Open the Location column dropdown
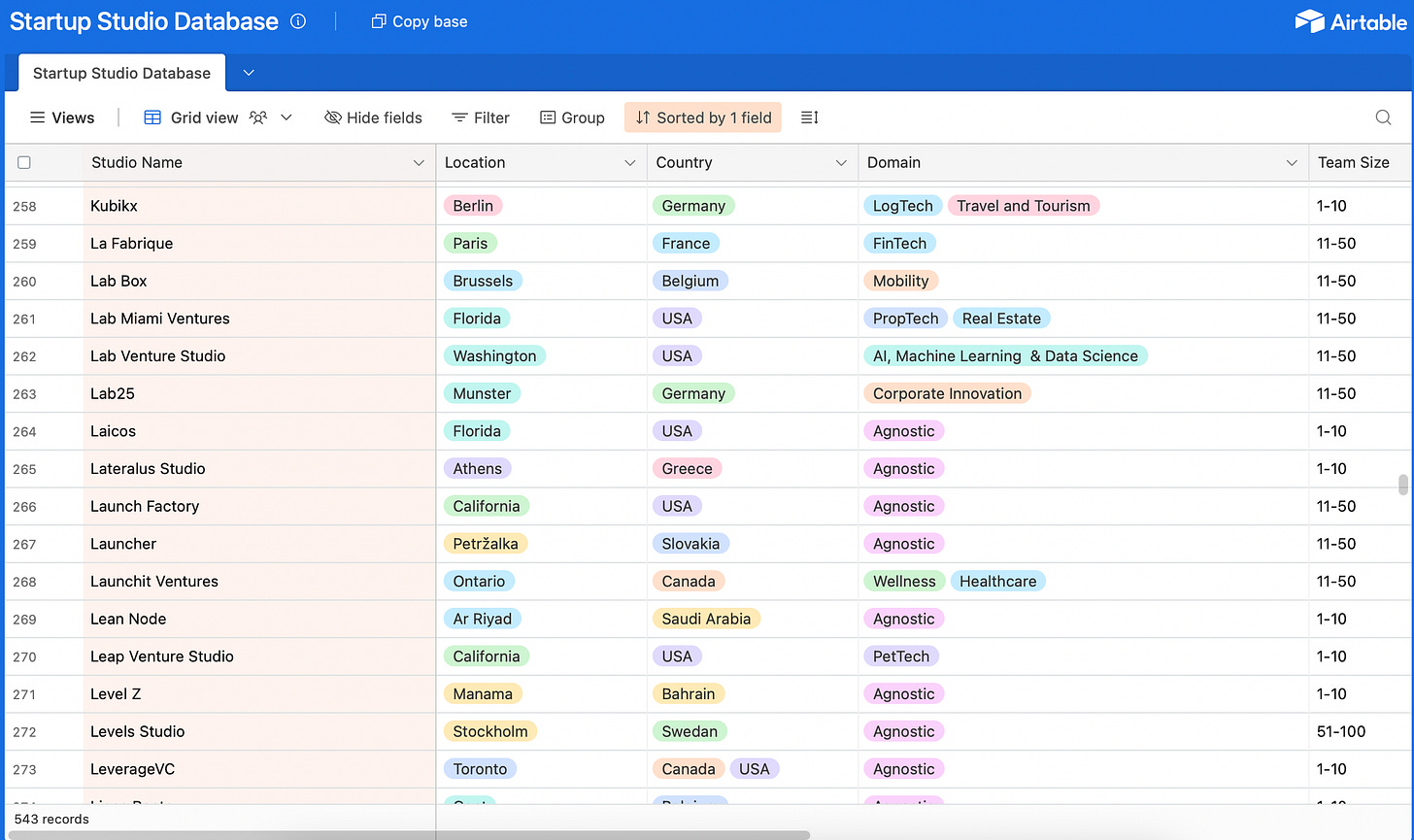The image size is (1414, 840). click(629, 163)
